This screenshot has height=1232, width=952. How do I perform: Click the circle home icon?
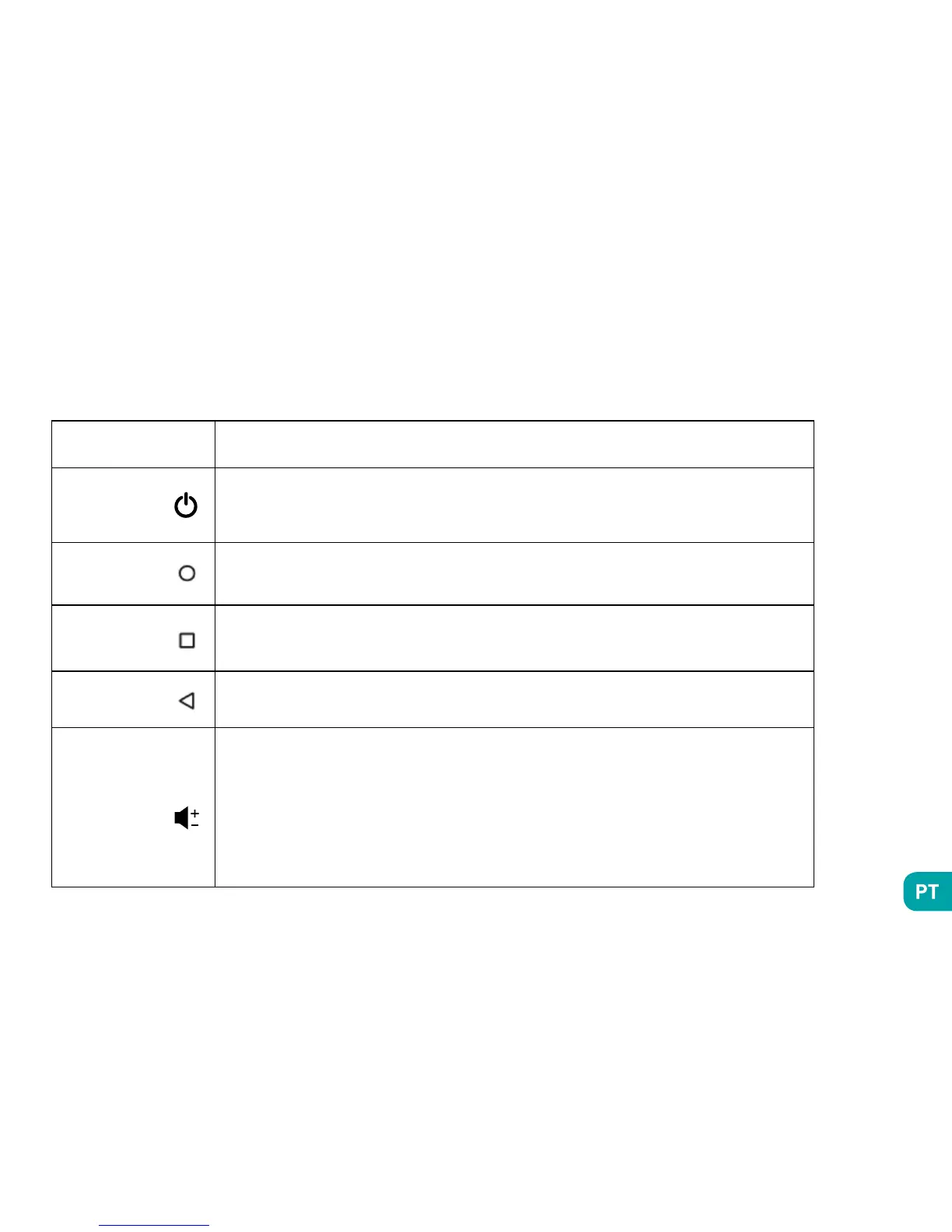(187, 573)
